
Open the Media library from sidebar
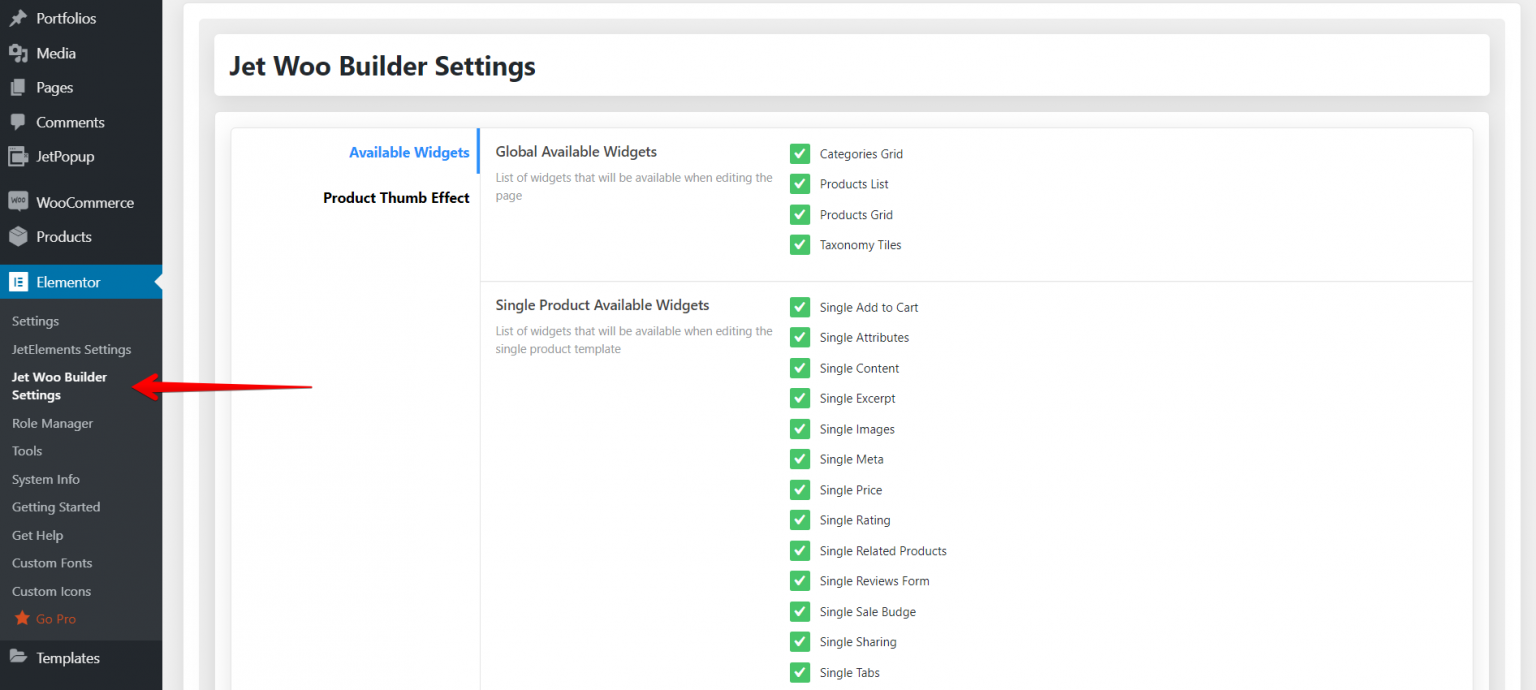pyautogui.click(x=54, y=52)
